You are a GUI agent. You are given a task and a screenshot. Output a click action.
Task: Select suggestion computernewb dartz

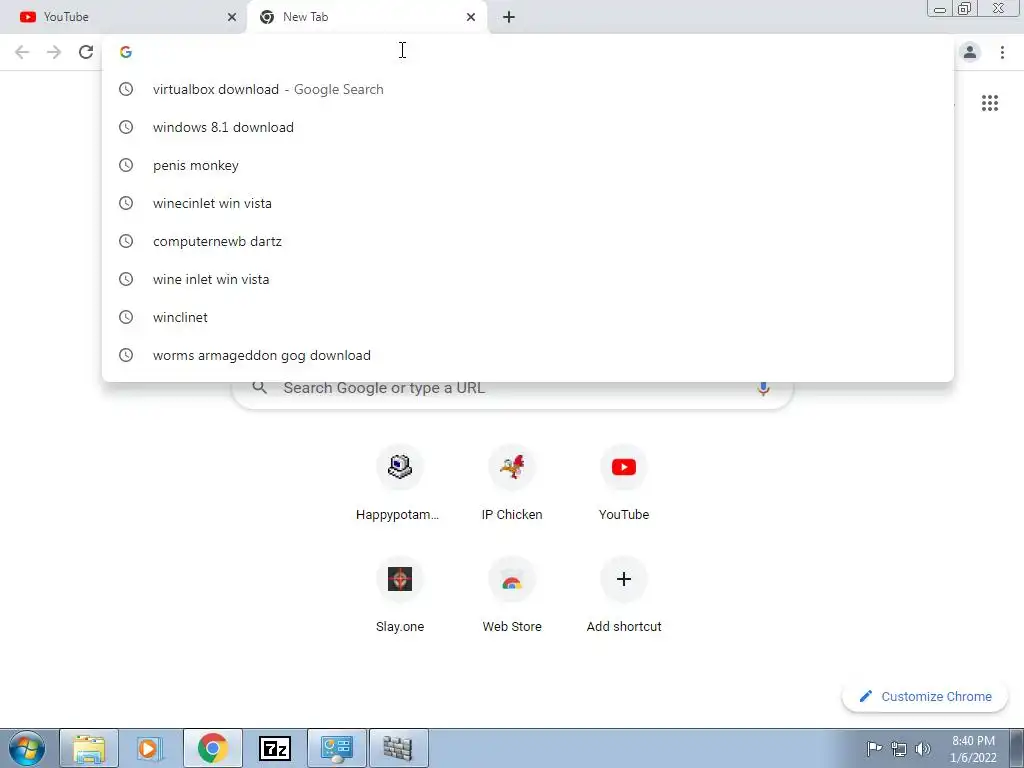coord(528,241)
